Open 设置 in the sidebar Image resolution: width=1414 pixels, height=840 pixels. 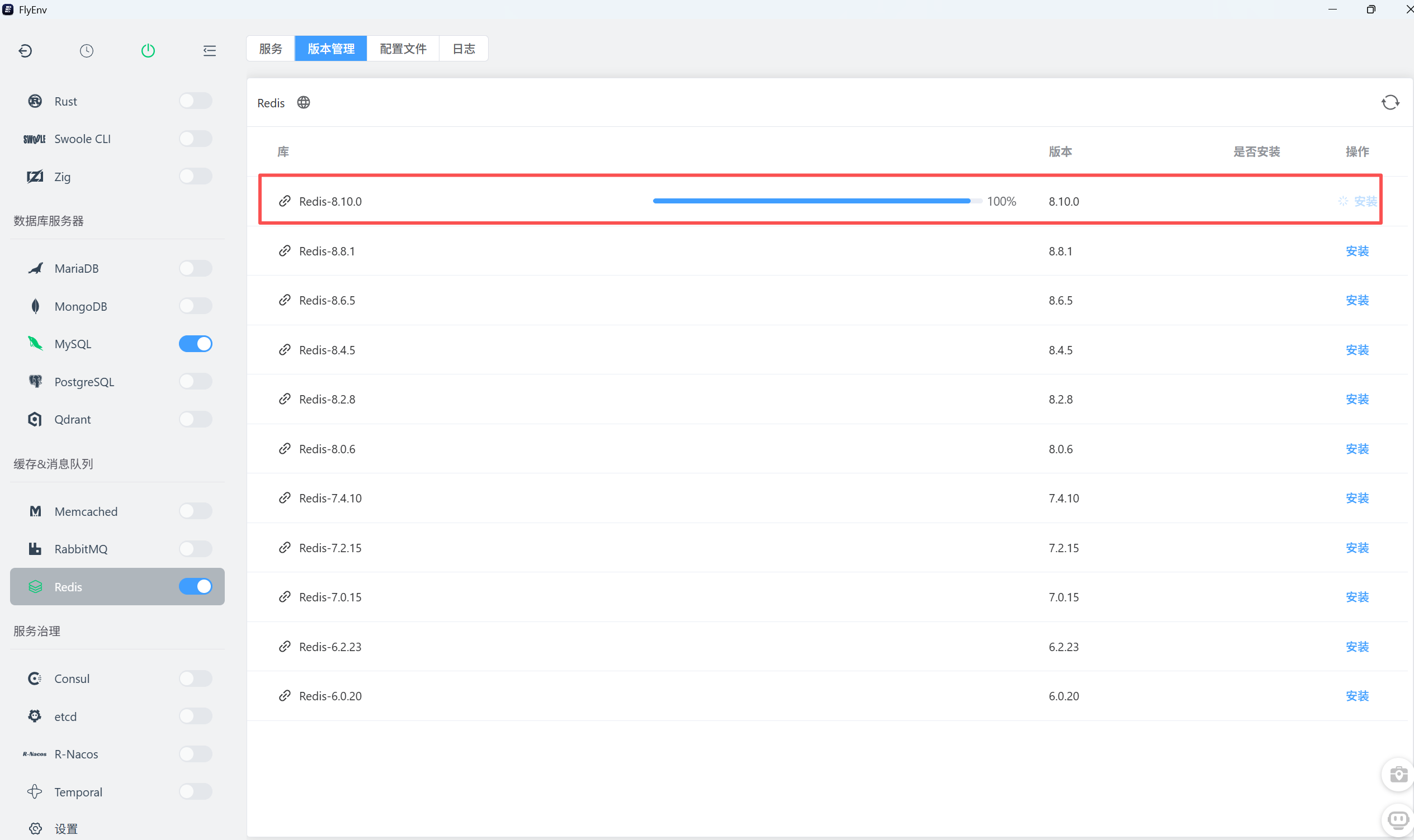(117, 829)
